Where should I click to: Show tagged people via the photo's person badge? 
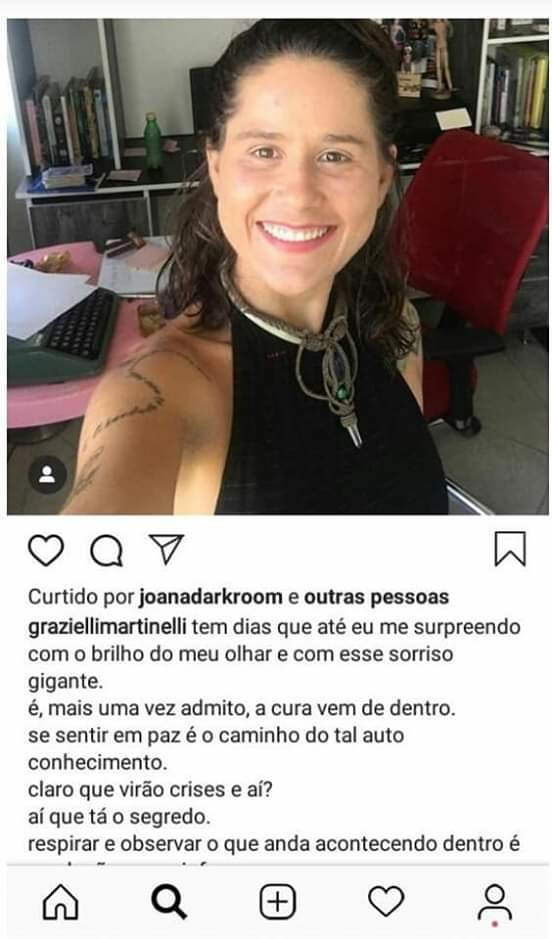point(47,474)
